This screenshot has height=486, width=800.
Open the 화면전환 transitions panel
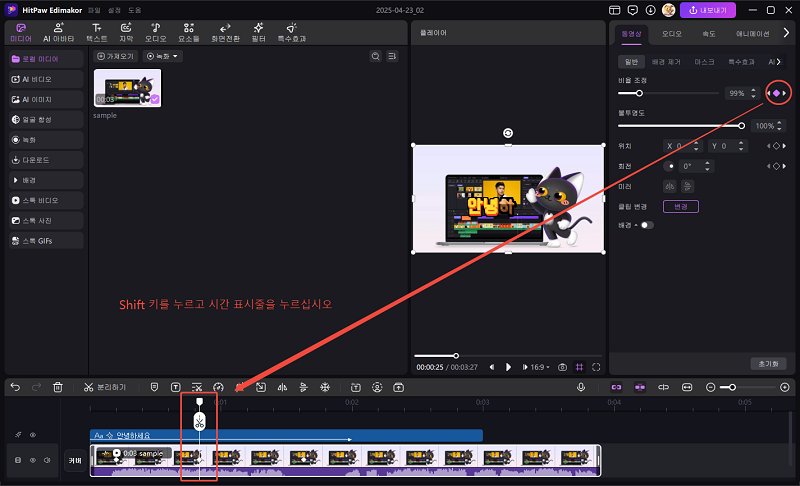225,33
